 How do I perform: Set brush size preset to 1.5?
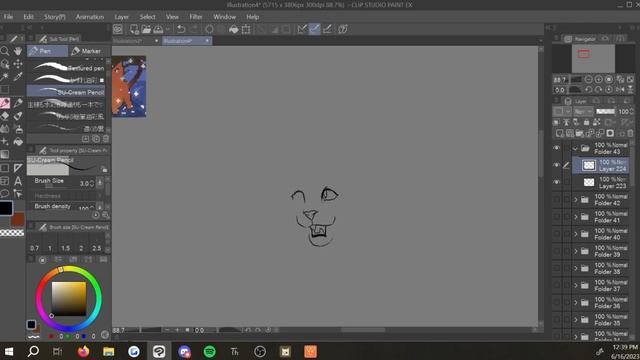coord(65,248)
